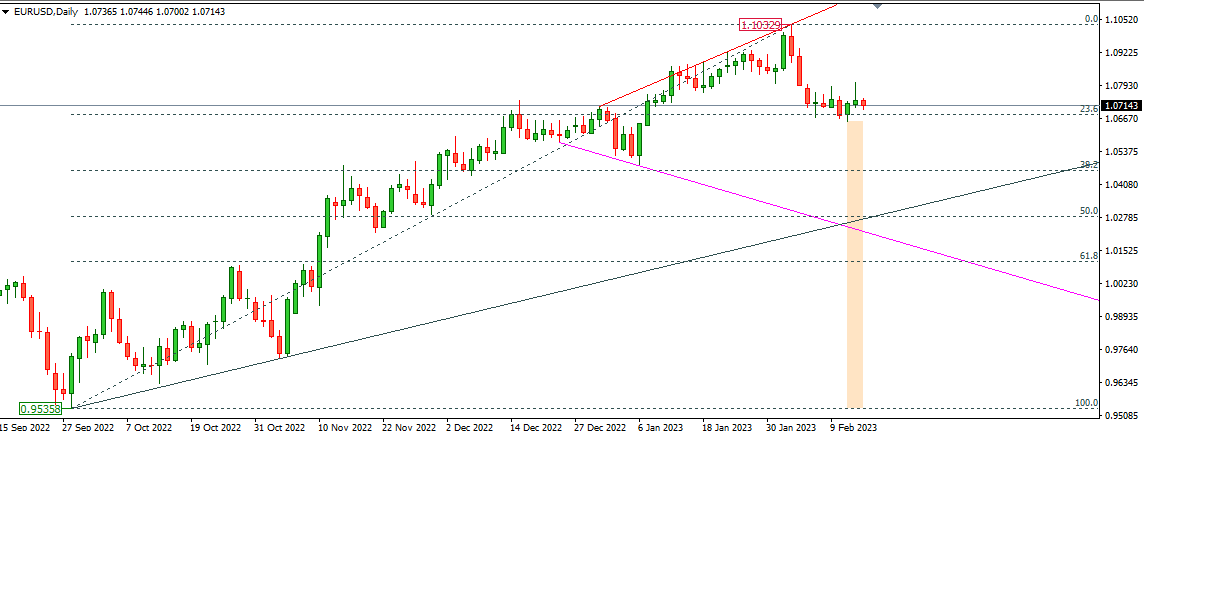Click the 14 Dec 2022 date label
Screen dimensions: 1222x602
(x=536, y=427)
